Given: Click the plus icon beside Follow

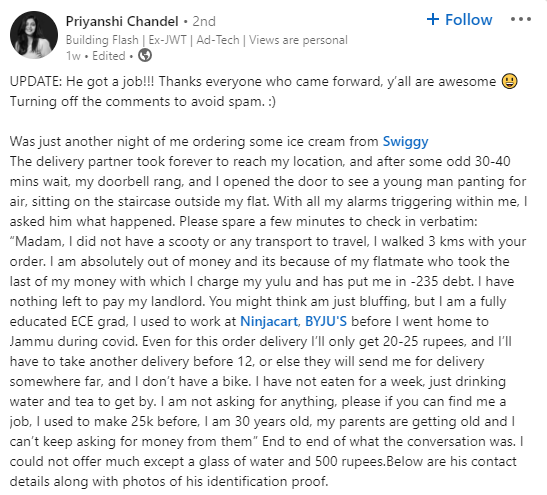Looking at the screenshot, I should [x=433, y=19].
